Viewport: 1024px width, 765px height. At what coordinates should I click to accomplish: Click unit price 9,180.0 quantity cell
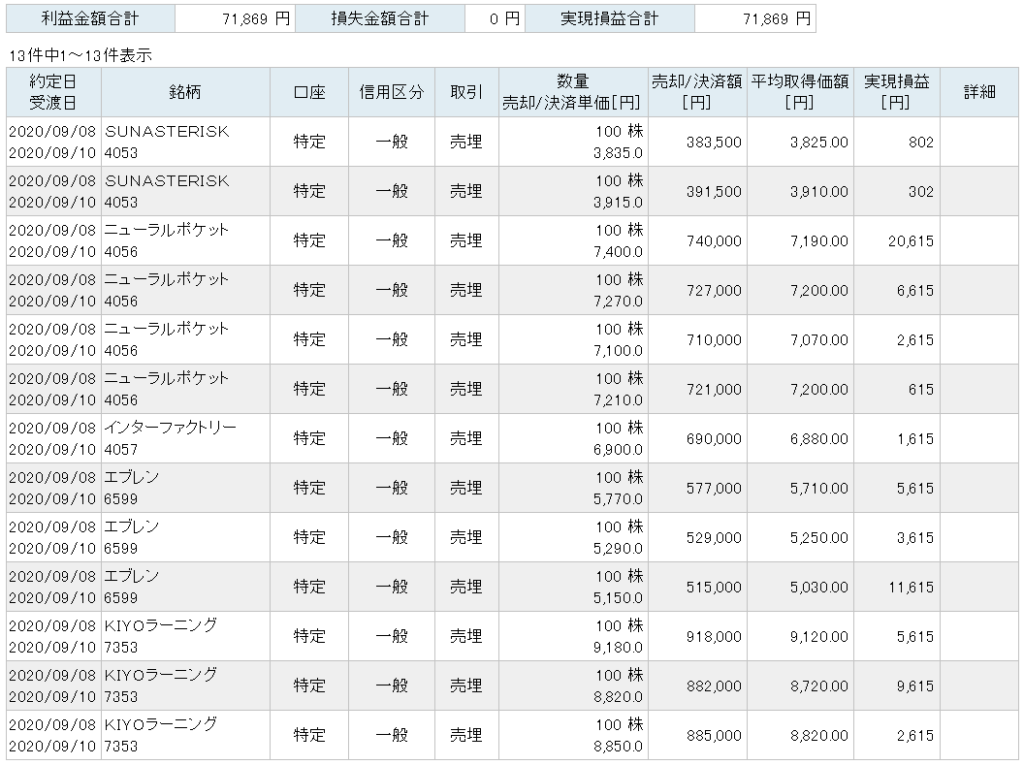(x=573, y=637)
